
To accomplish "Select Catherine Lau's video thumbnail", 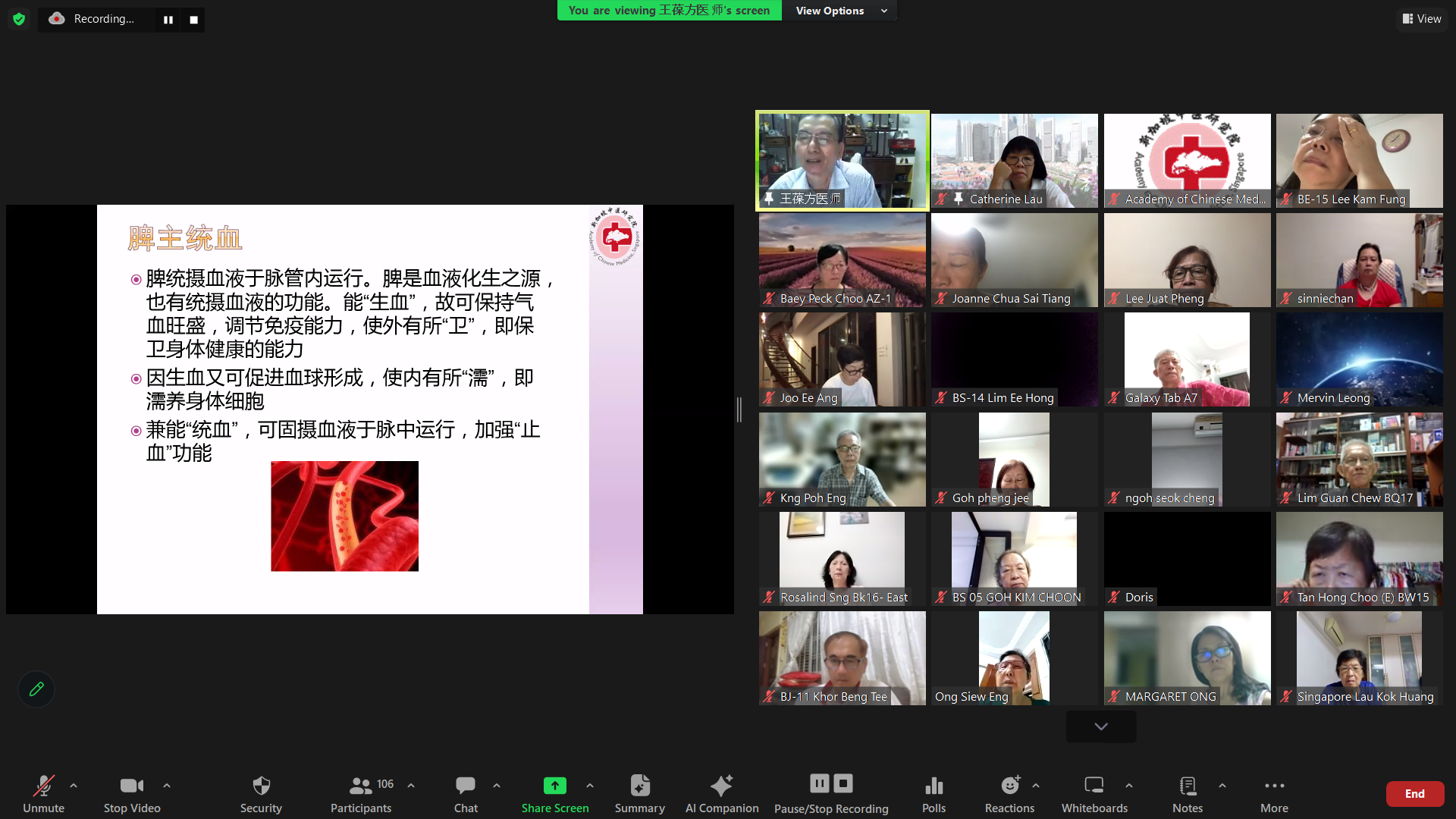I will [x=1014, y=161].
